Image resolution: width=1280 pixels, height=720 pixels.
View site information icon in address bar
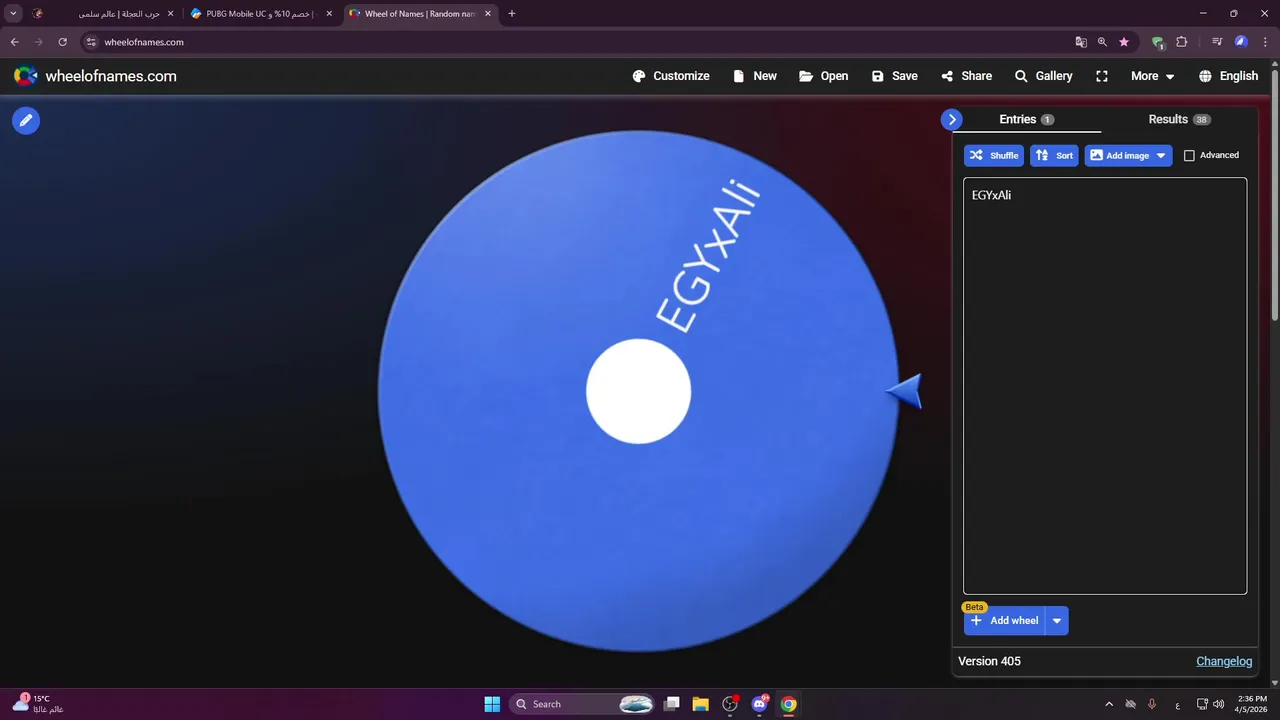[x=91, y=42]
